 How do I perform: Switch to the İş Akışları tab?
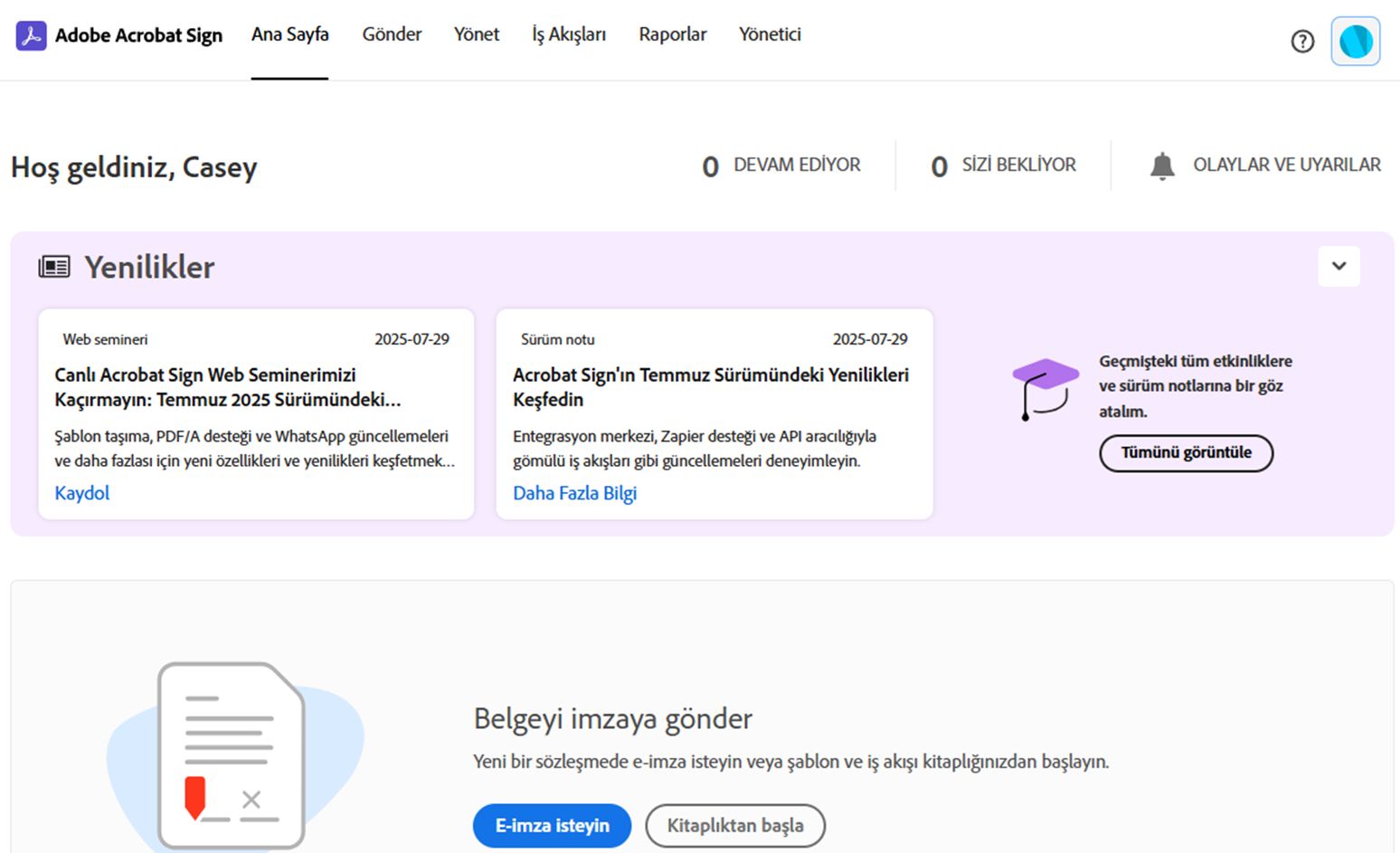click(x=569, y=34)
